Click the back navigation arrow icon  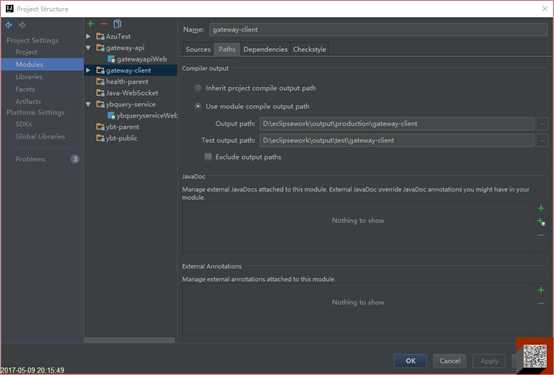[8, 25]
